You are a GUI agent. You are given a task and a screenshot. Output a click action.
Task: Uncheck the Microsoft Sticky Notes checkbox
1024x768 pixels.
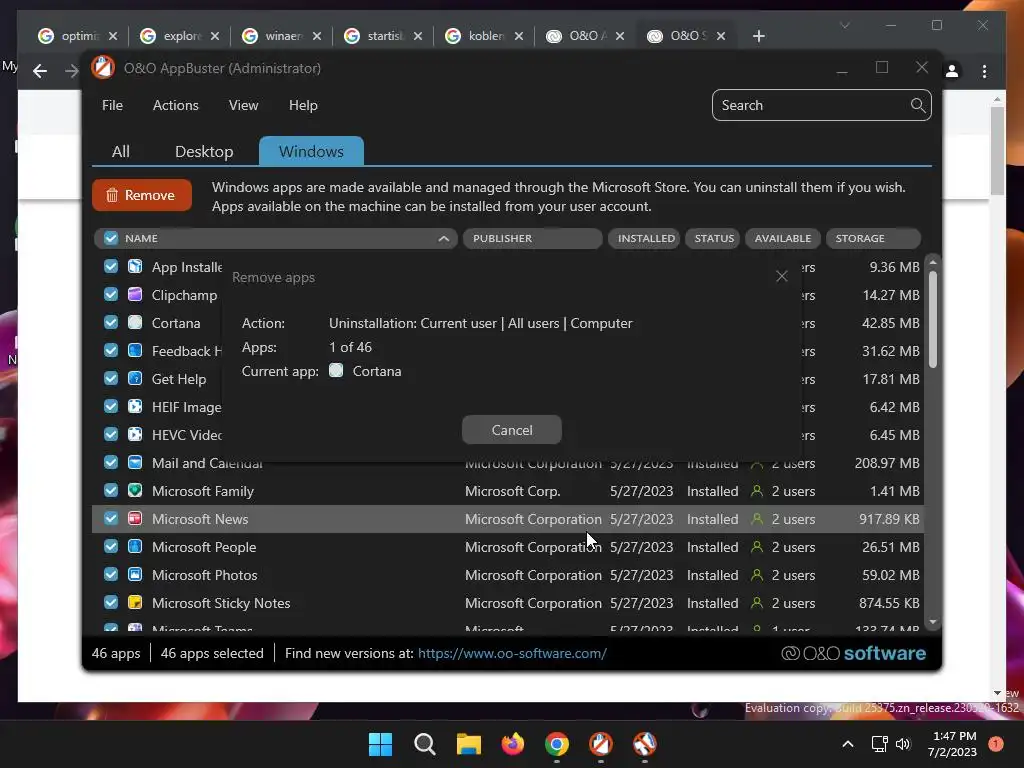pos(111,603)
